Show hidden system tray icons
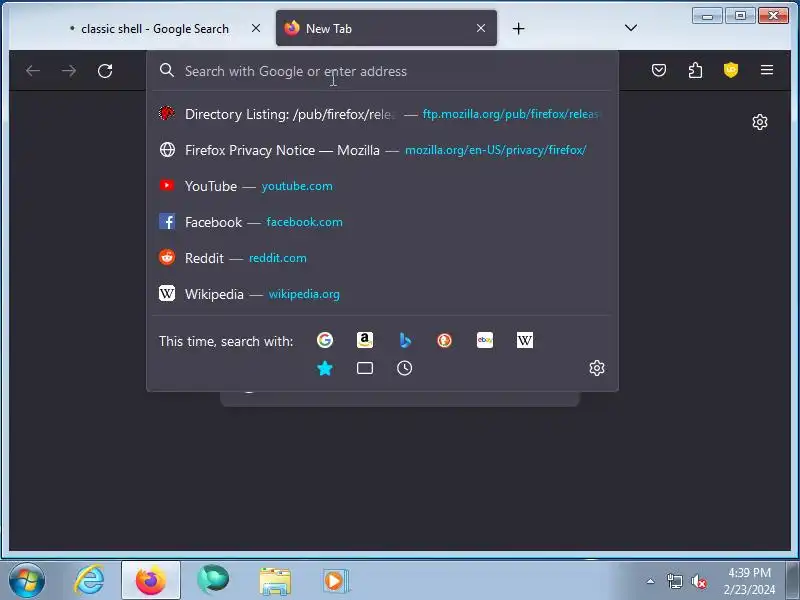Screen dimensions: 800x600 coord(650,581)
